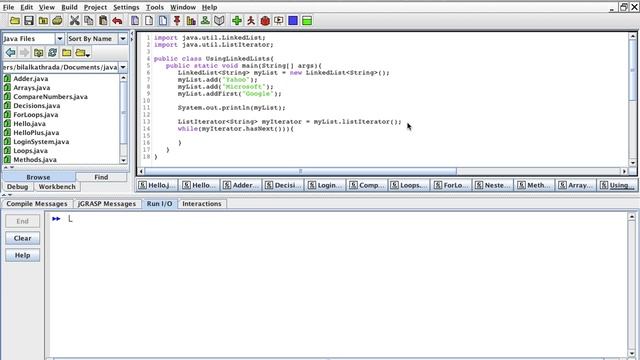
Task: Click the Cut scissors icon
Action: pos(74,21)
